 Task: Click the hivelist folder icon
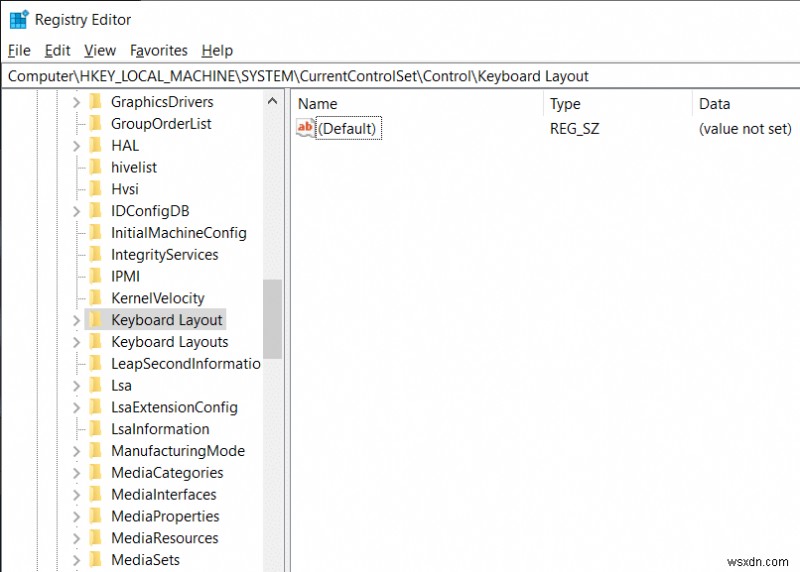point(95,167)
